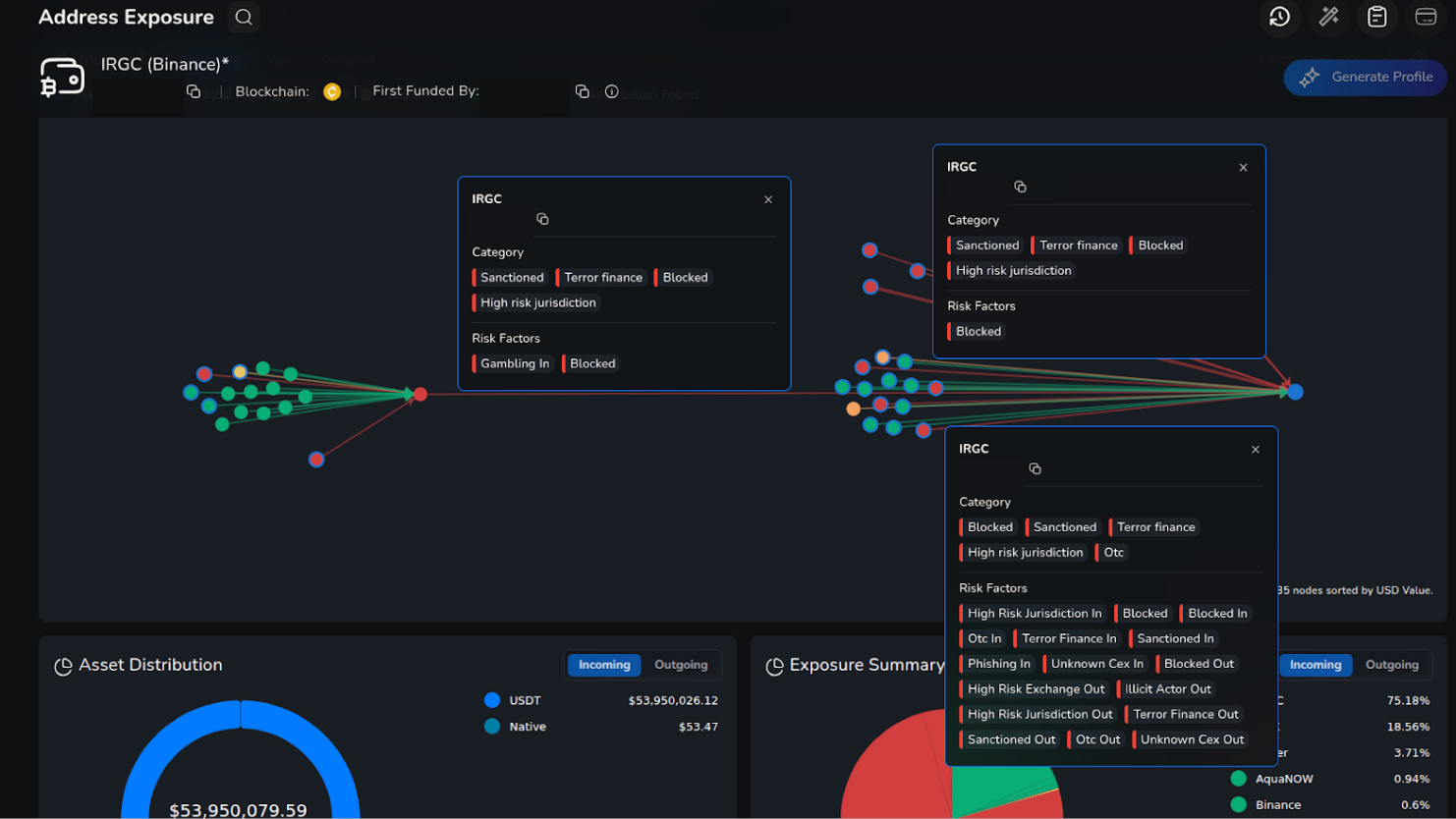Click the Sanctioned Out tag
Image resolution: width=1456 pixels, height=819 pixels.
(x=1009, y=739)
